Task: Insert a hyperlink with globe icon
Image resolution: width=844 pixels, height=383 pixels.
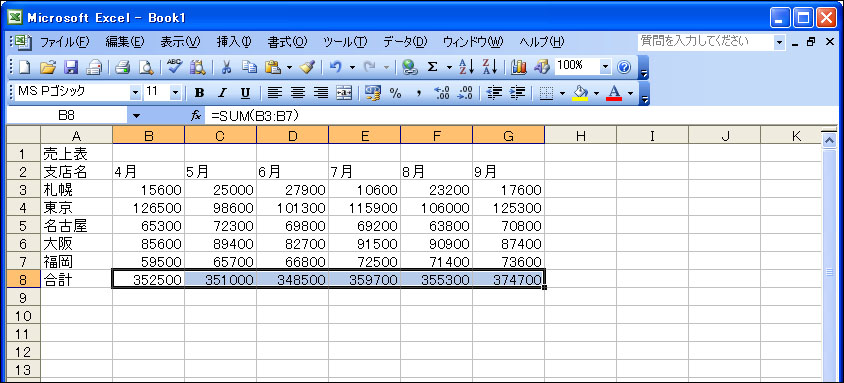Action: (x=410, y=67)
